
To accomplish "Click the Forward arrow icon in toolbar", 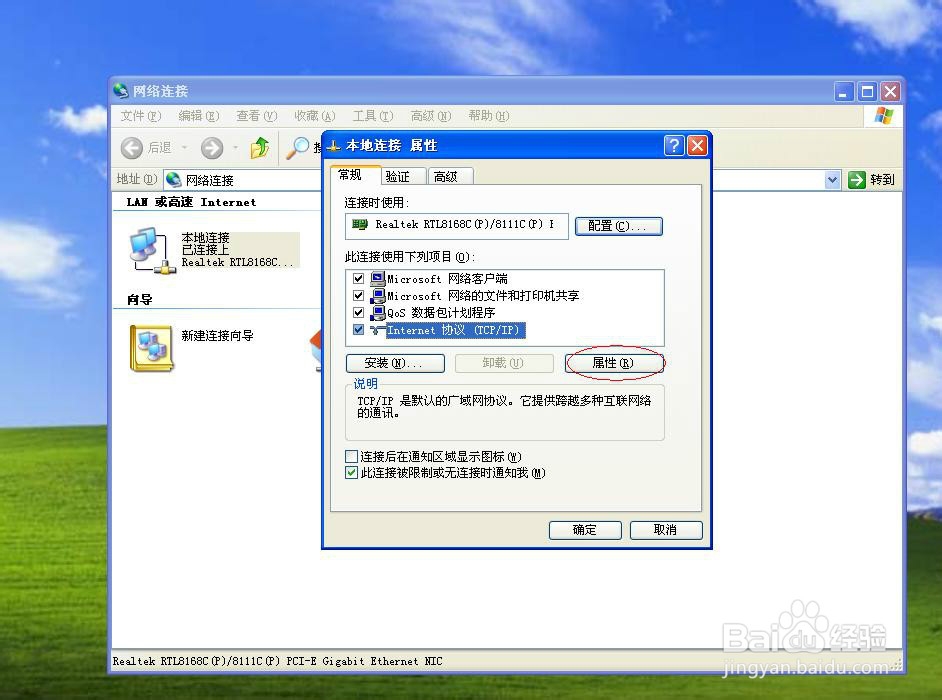I will pos(211,148).
